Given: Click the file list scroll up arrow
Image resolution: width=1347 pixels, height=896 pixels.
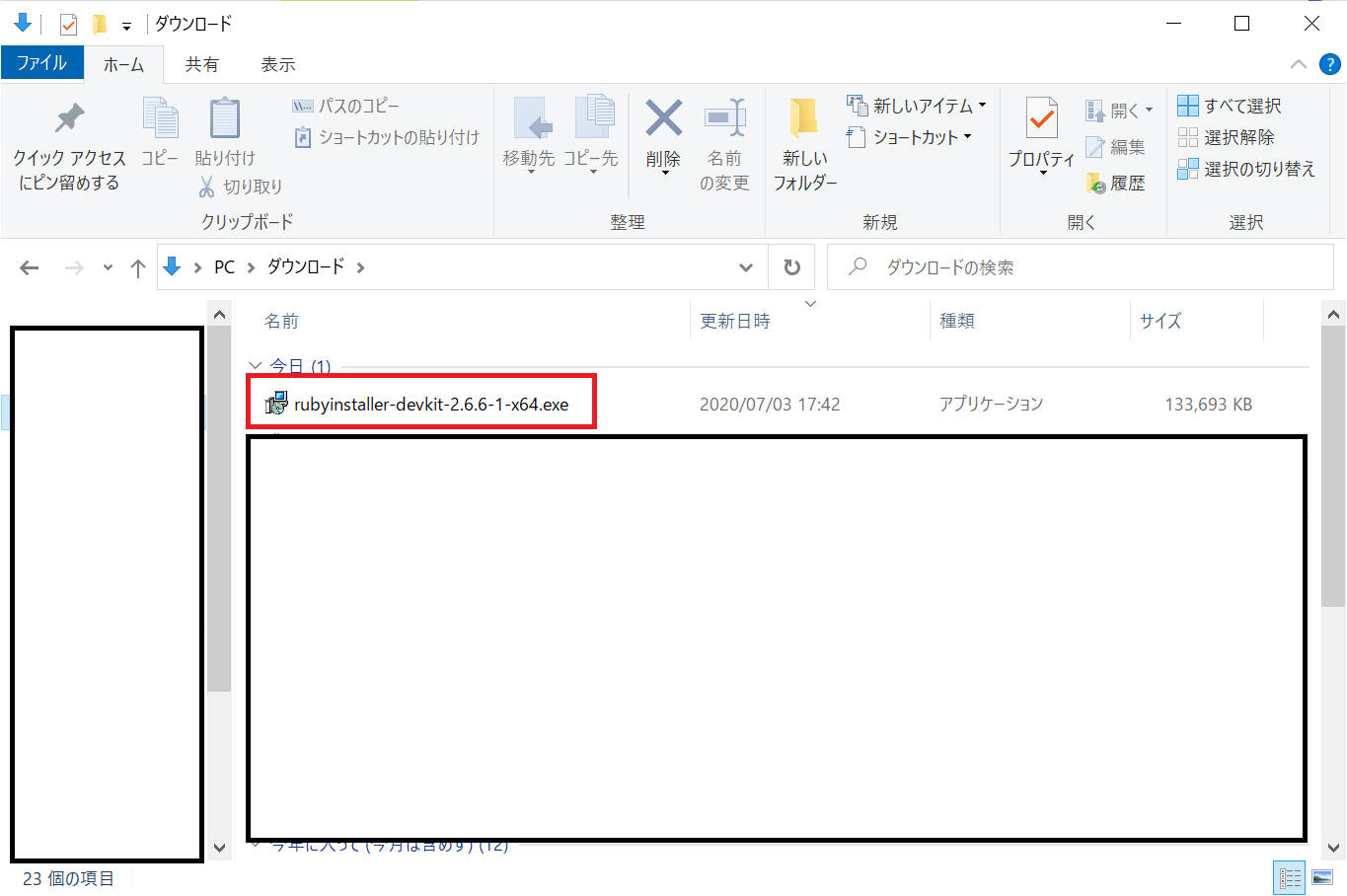Looking at the screenshot, I should [x=1333, y=315].
